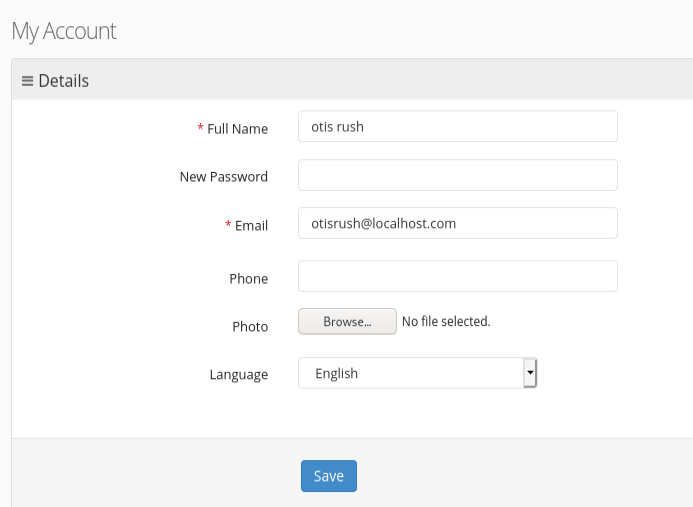This screenshot has width=693, height=507.
Task: Click the Phone label text
Action: tap(248, 279)
